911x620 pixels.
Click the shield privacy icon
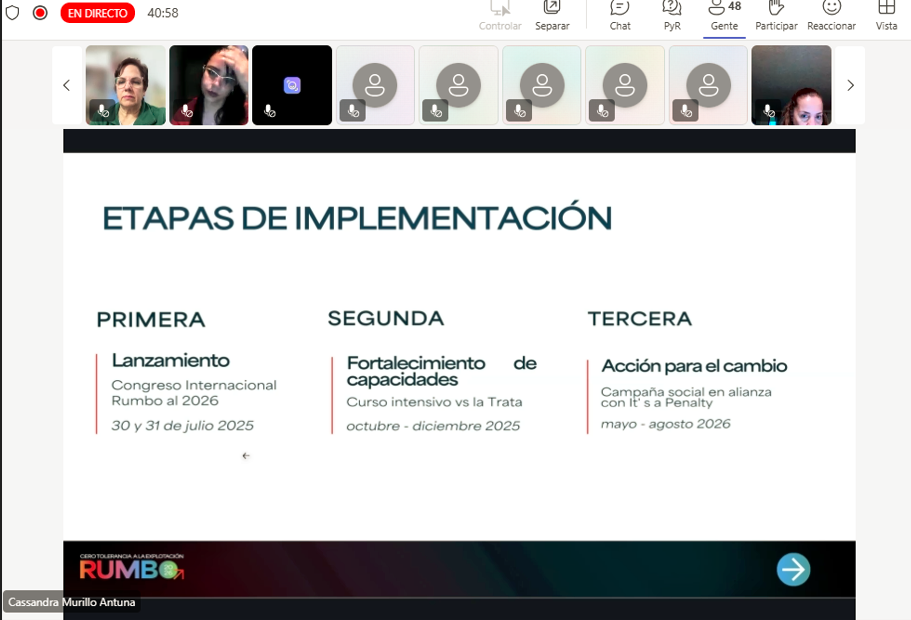coord(13,13)
